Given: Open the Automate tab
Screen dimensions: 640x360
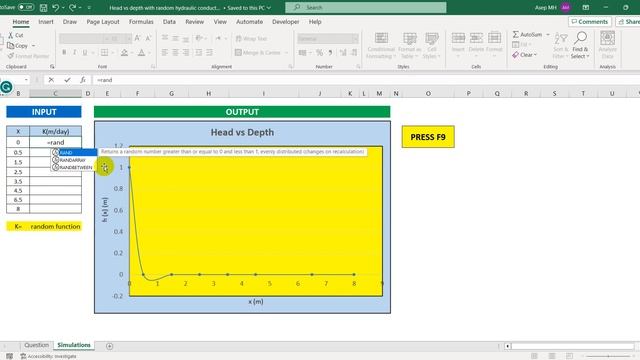Looking at the screenshot, I should 249,22.
